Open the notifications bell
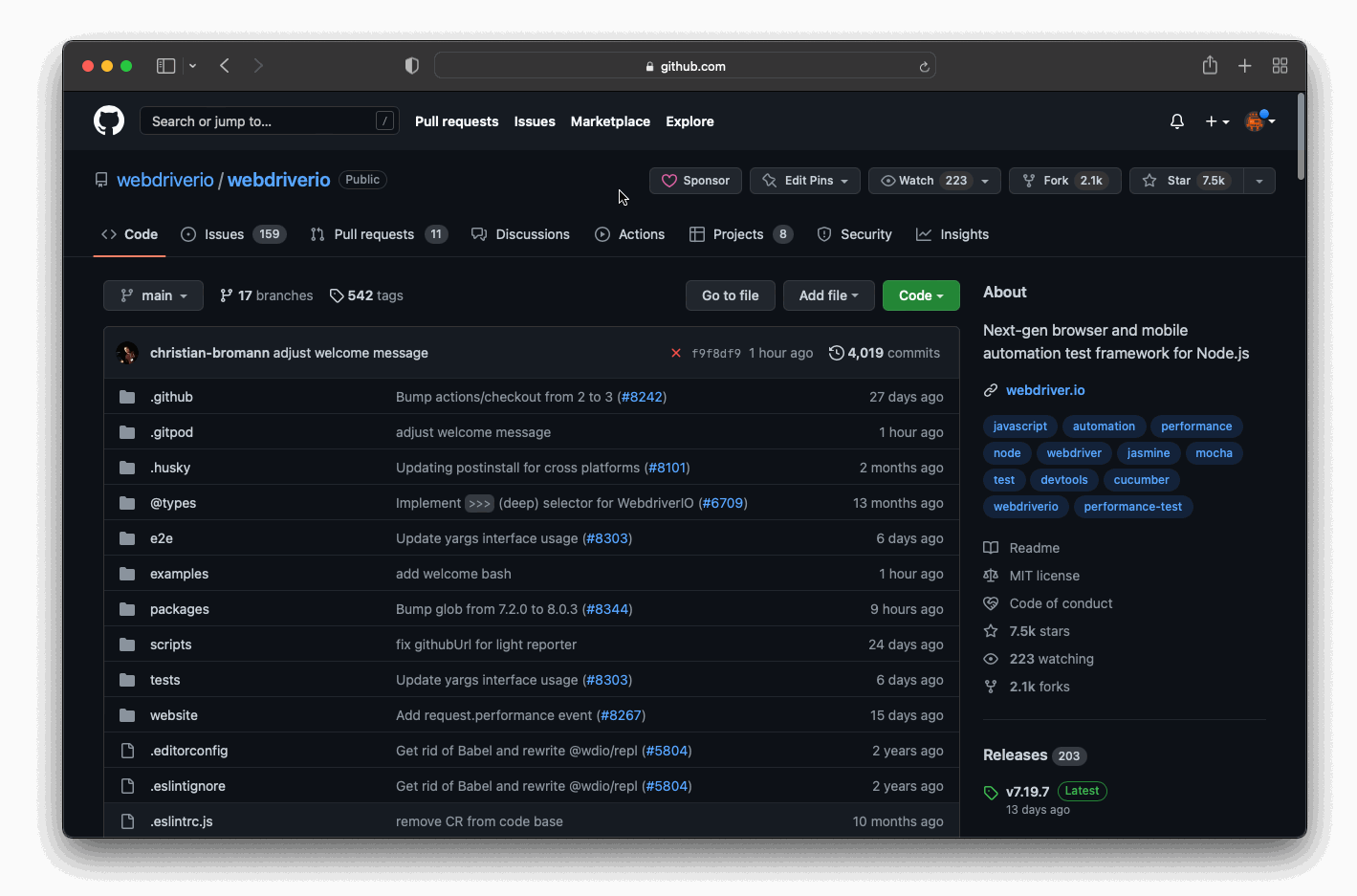 pyautogui.click(x=1177, y=121)
